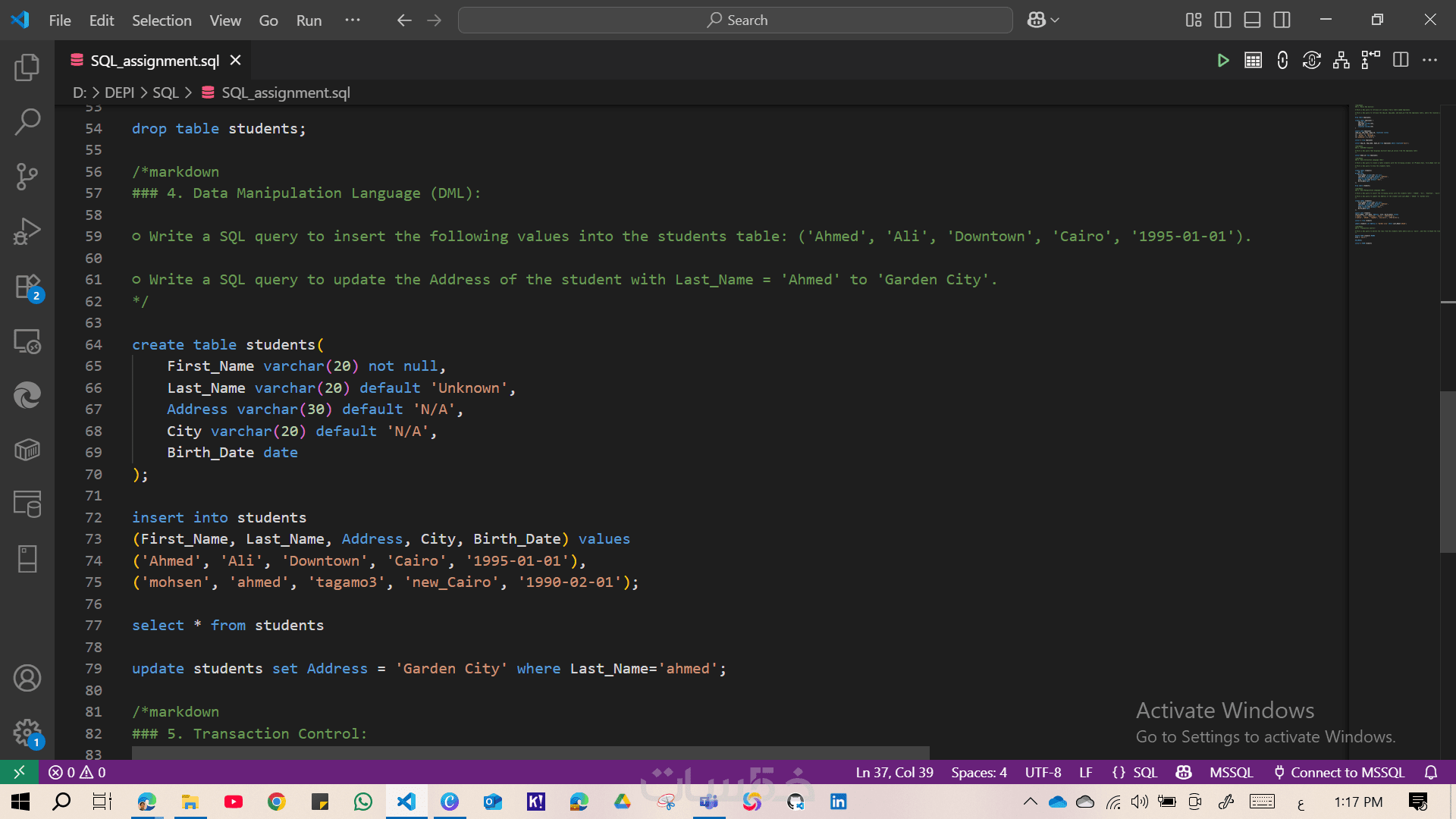The image size is (1456, 819).
Task: Click Connect to MSSQL in the status bar
Action: tap(1339, 772)
